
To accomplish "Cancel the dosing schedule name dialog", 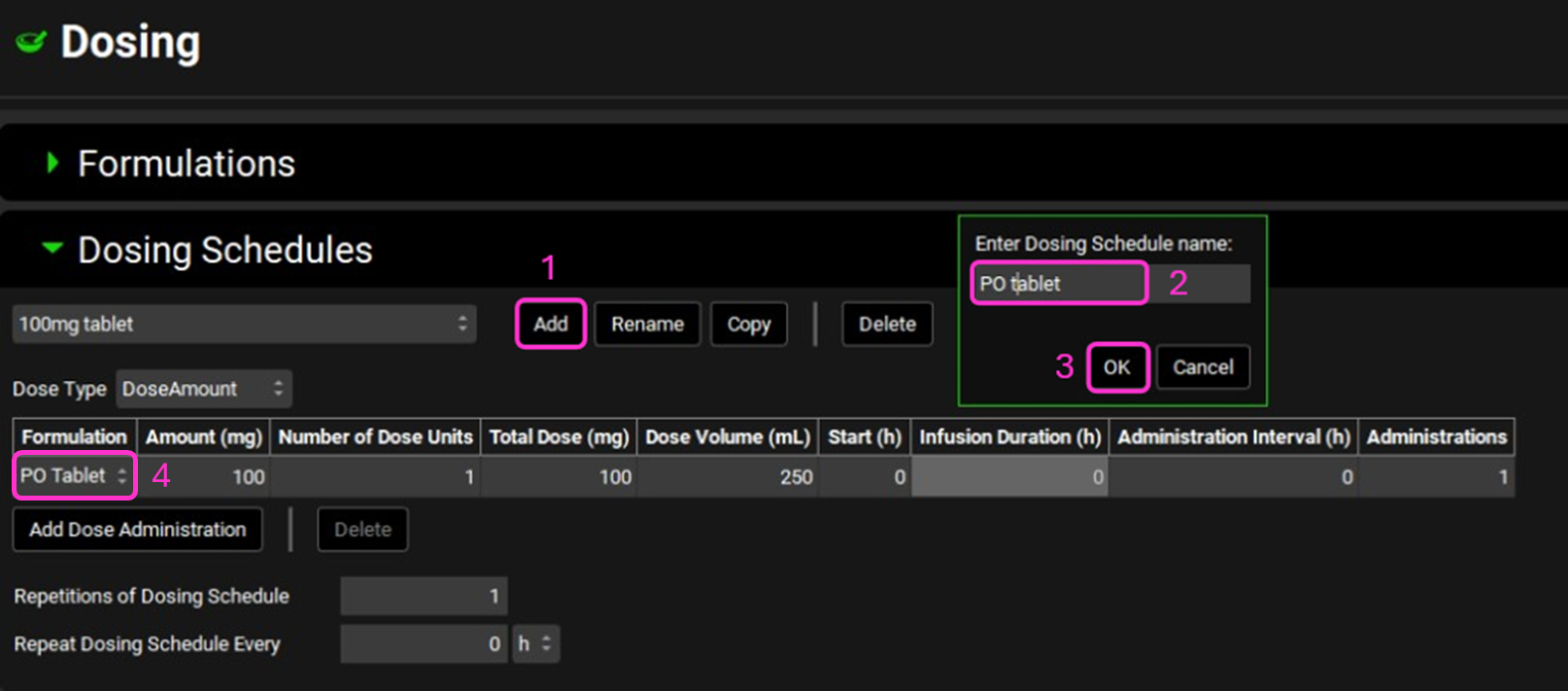I will click(x=1202, y=367).
